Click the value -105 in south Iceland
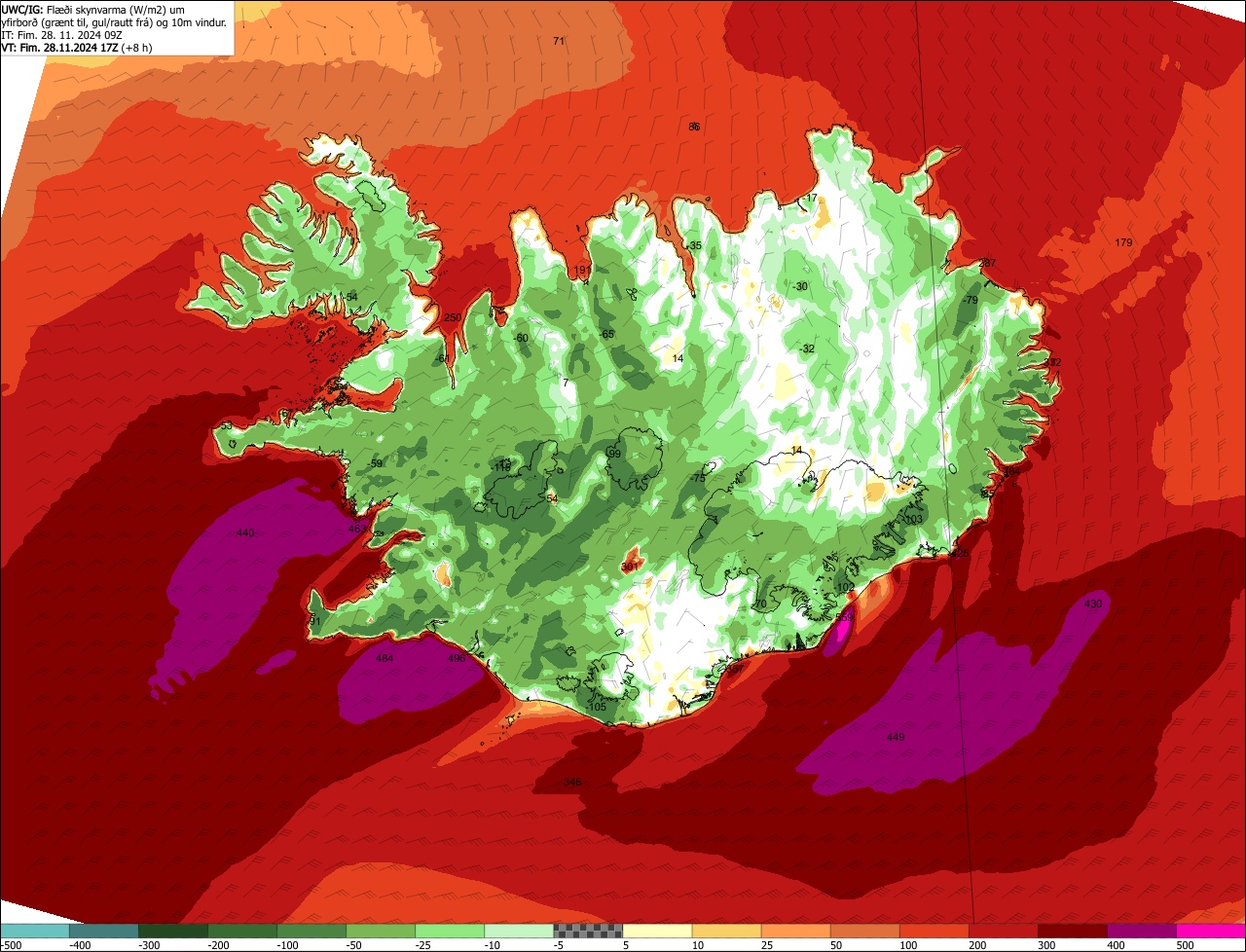Image resolution: width=1246 pixels, height=952 pixels. pos(597,707)
